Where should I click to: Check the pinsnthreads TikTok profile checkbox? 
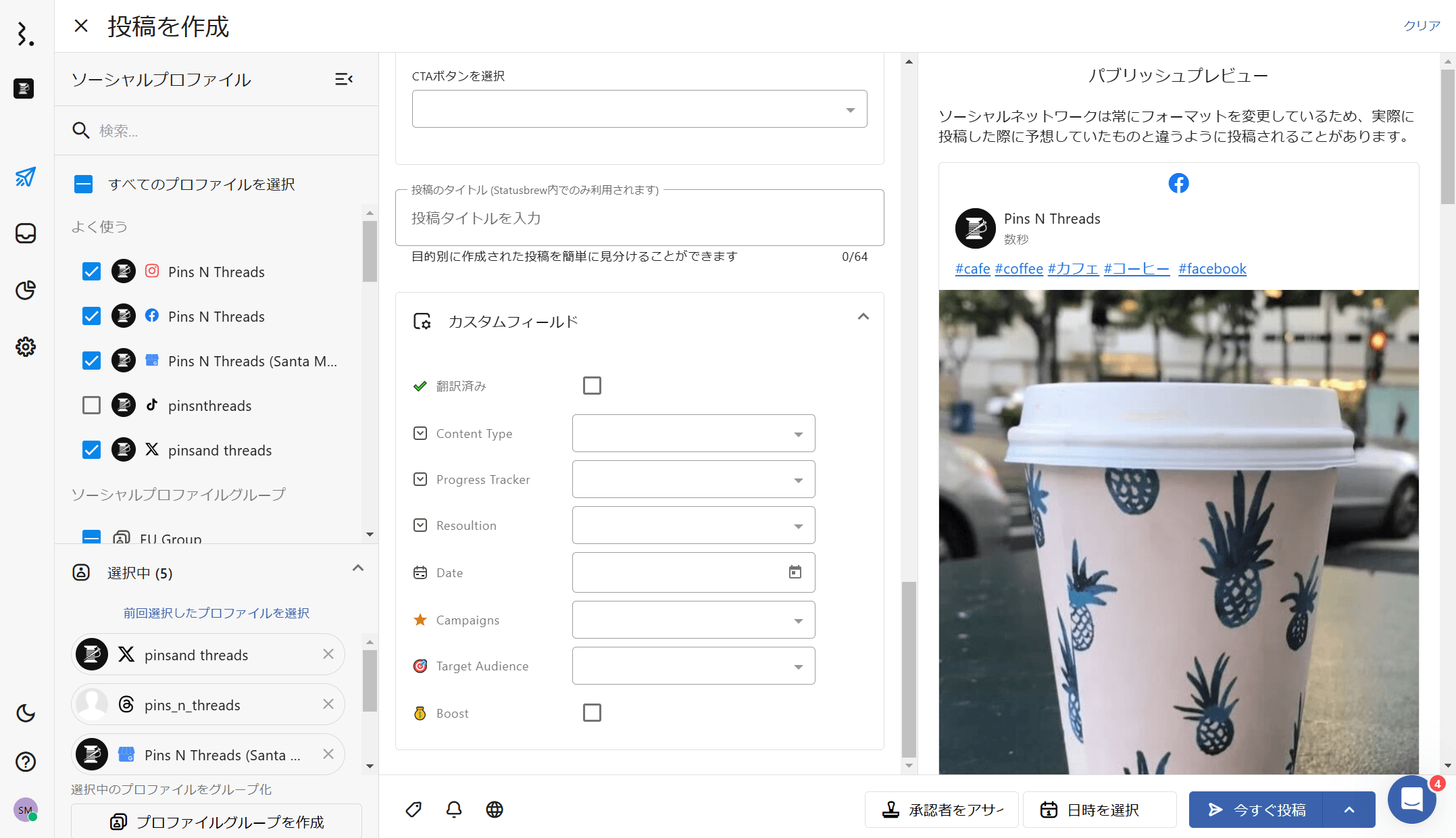(x=91, y=405)
